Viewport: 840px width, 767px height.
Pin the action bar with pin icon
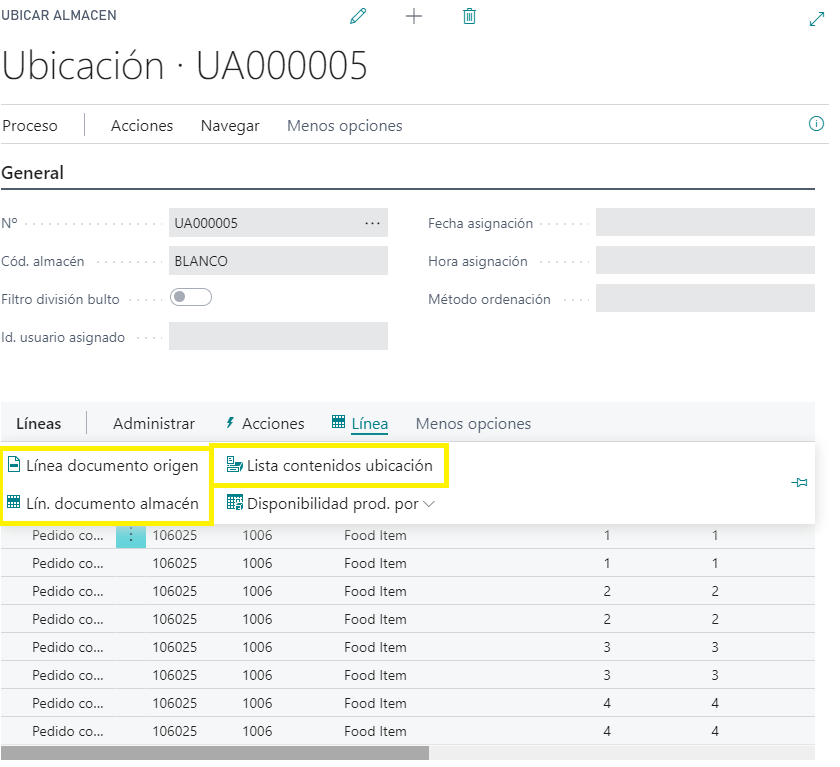pos(799,483)
